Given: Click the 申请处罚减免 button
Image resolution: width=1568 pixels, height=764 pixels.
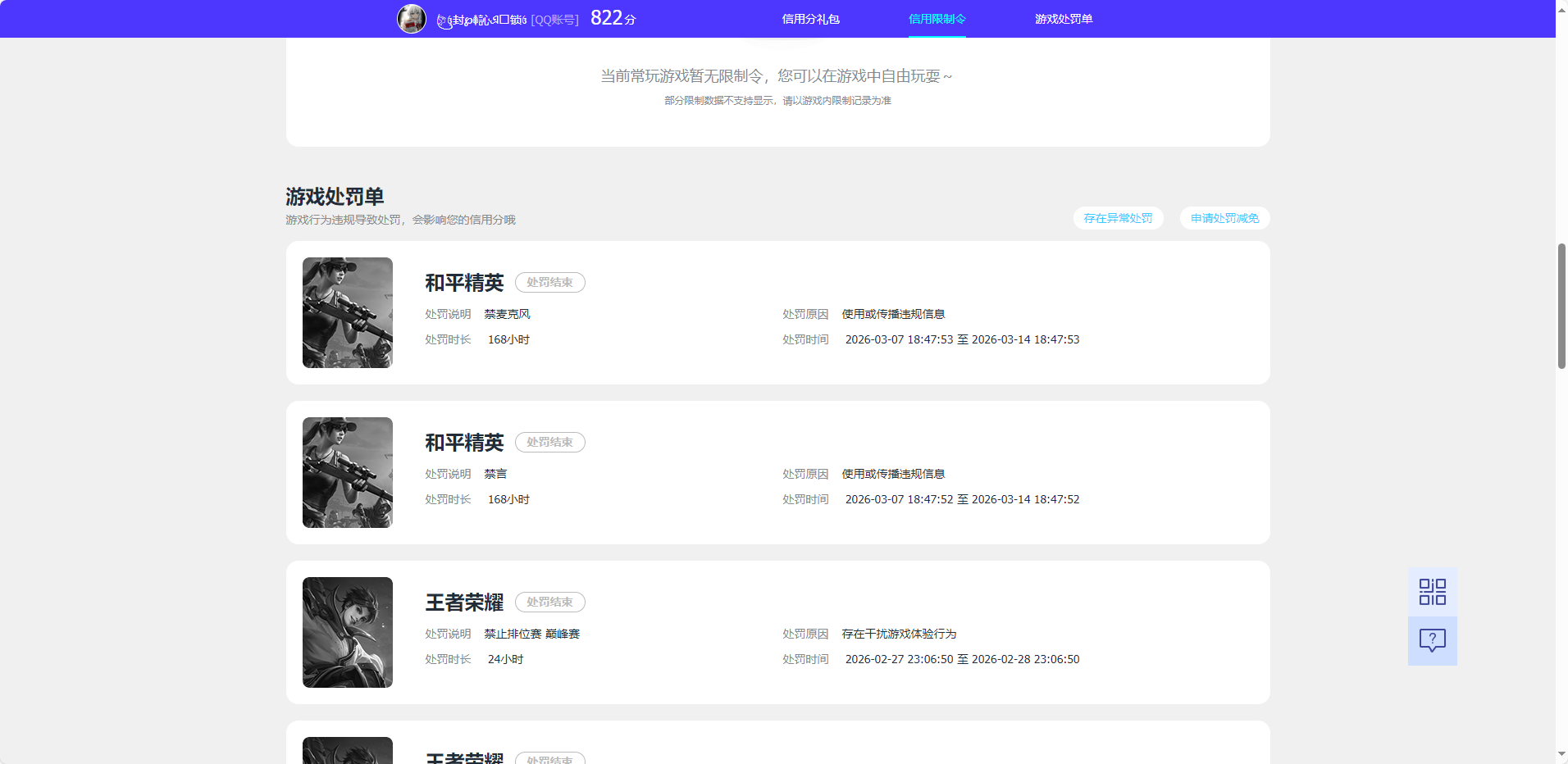Looking at the screenshot, I should [x=1224, y=218].
